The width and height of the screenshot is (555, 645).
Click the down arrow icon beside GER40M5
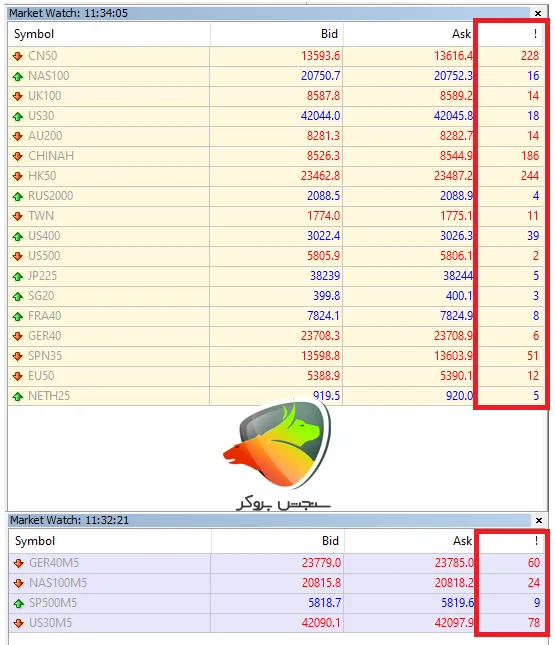click(19, 563)
